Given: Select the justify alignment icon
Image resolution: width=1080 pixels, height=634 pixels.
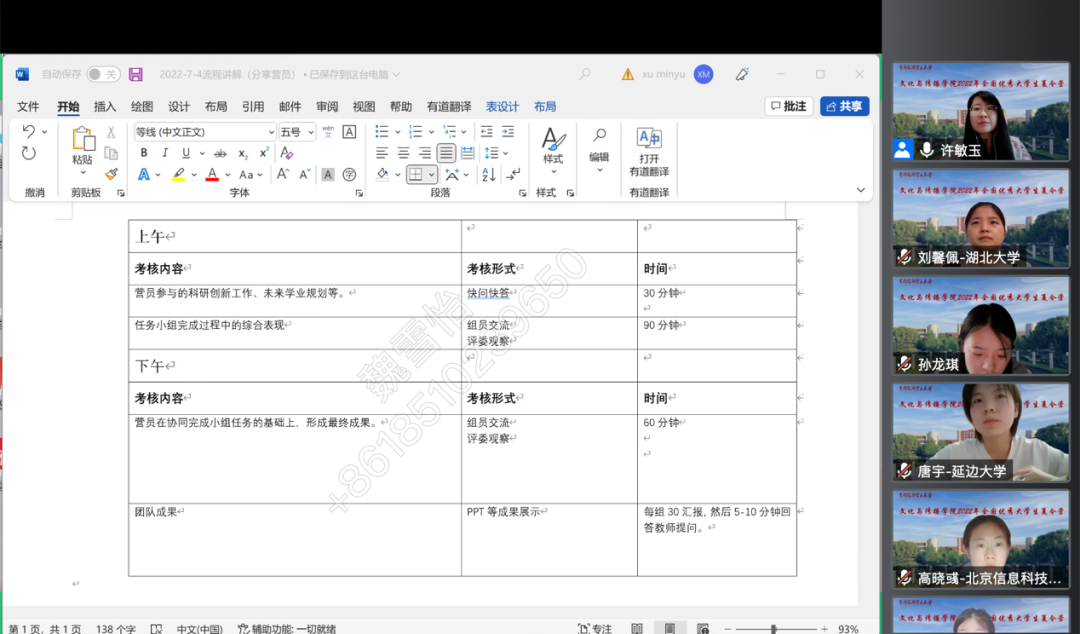Looking at the screenshot, I should coord(446,153).
